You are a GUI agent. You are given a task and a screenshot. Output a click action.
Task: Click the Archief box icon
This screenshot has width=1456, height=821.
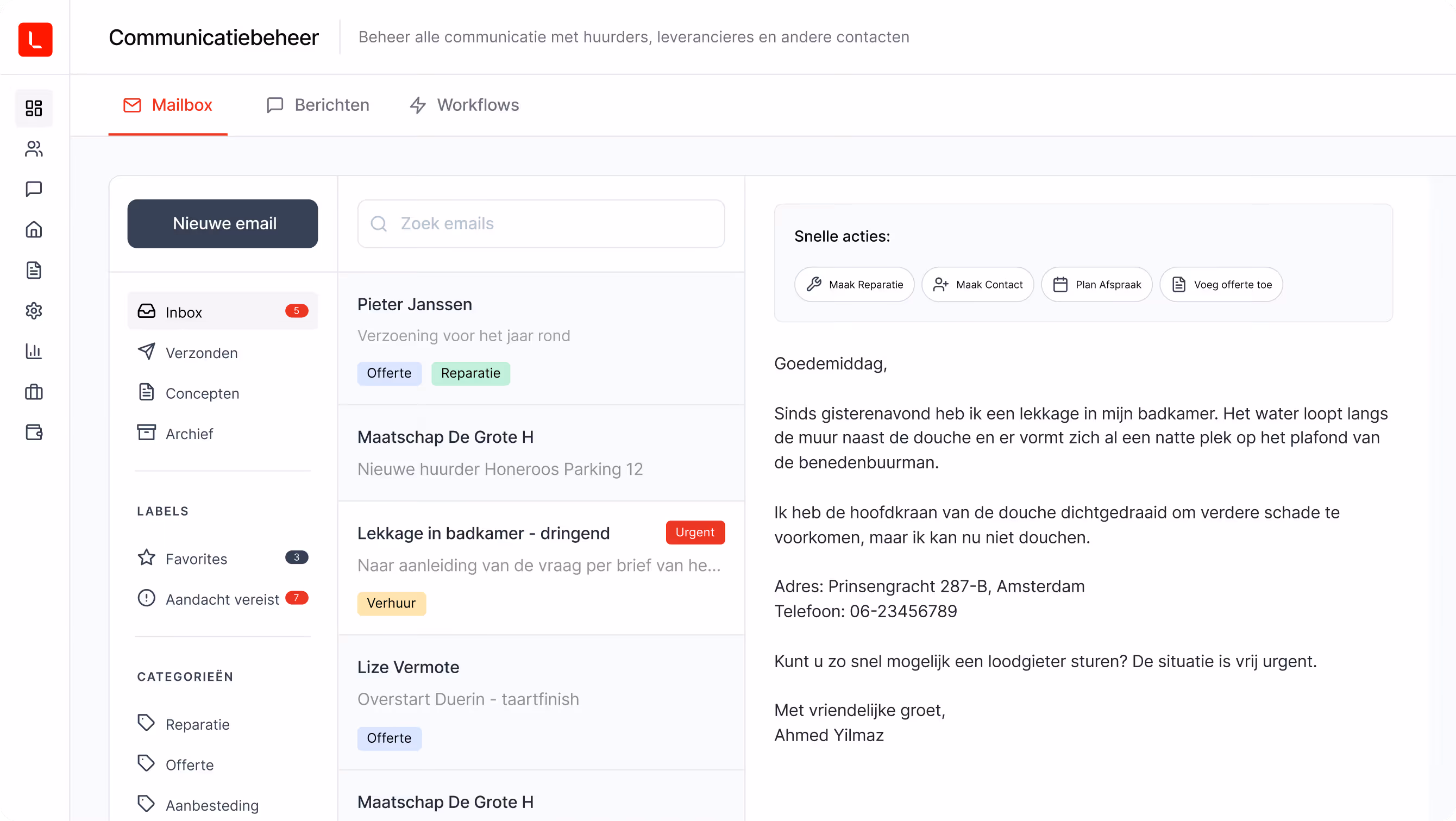(146, 433)
